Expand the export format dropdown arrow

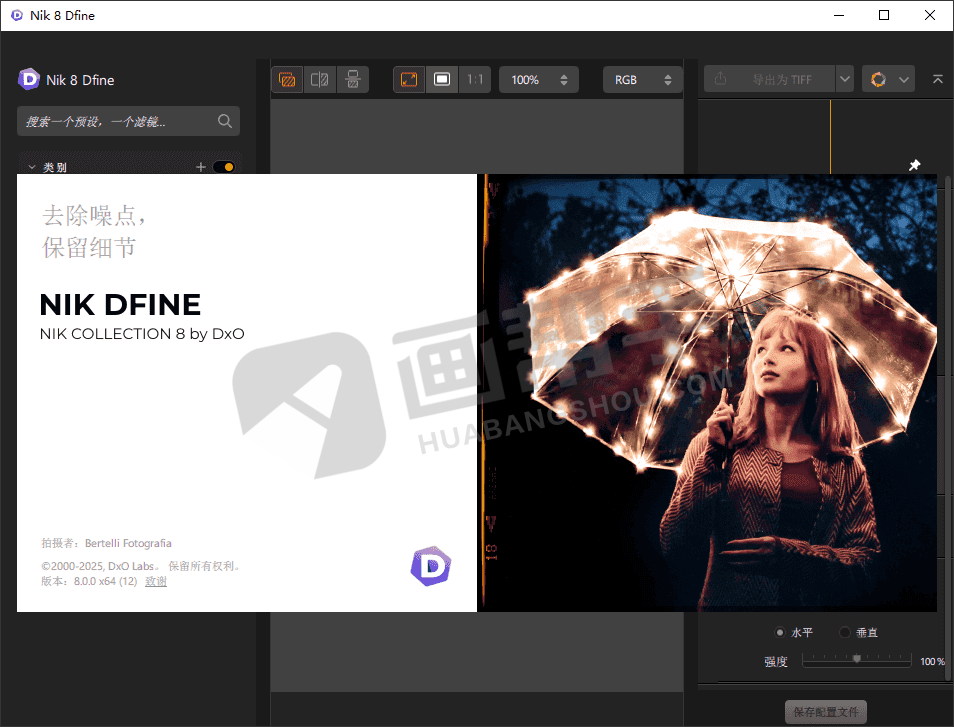click(x=844, y=79)
